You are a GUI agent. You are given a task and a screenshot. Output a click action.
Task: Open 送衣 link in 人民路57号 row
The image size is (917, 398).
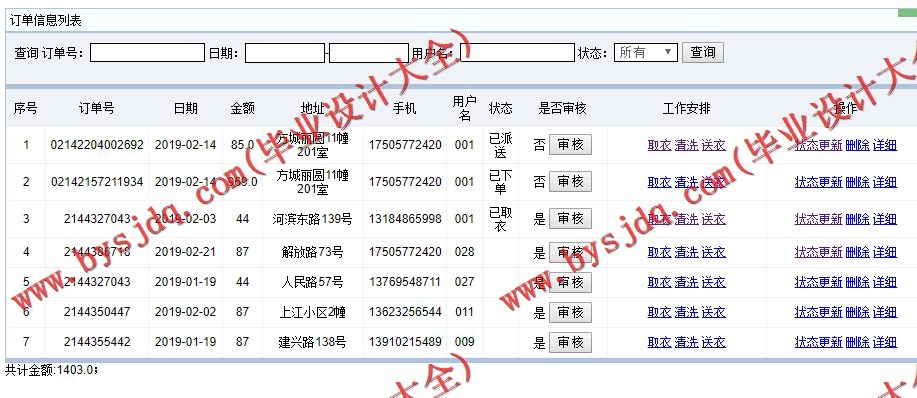(x=713, y=282)
